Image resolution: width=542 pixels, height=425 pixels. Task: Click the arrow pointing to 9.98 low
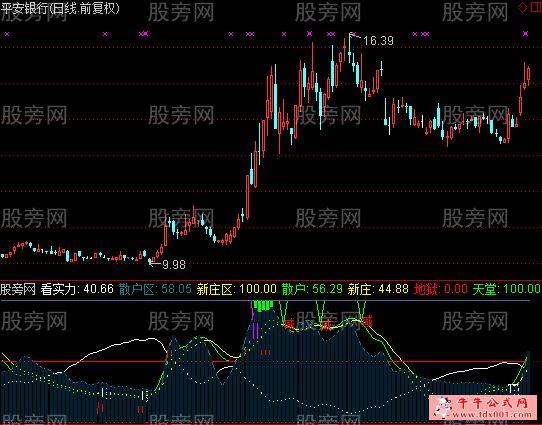[154, 263]
